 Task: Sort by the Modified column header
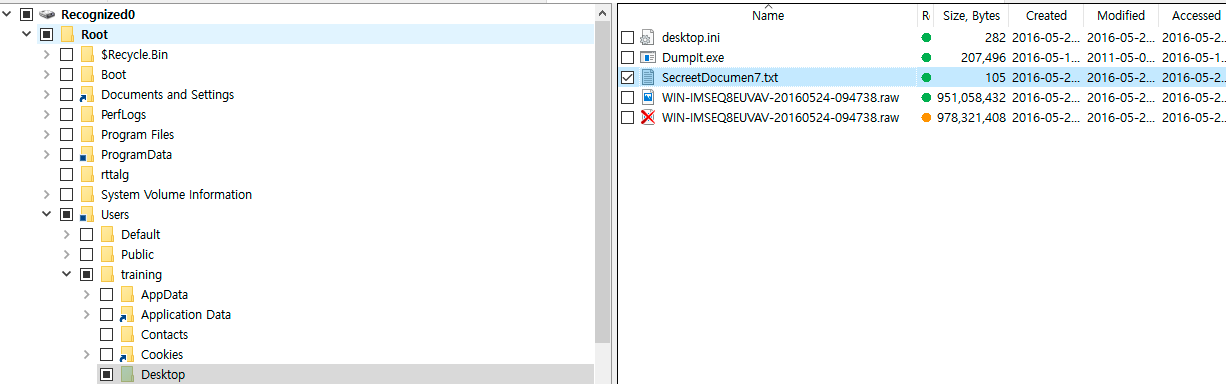1121,15
